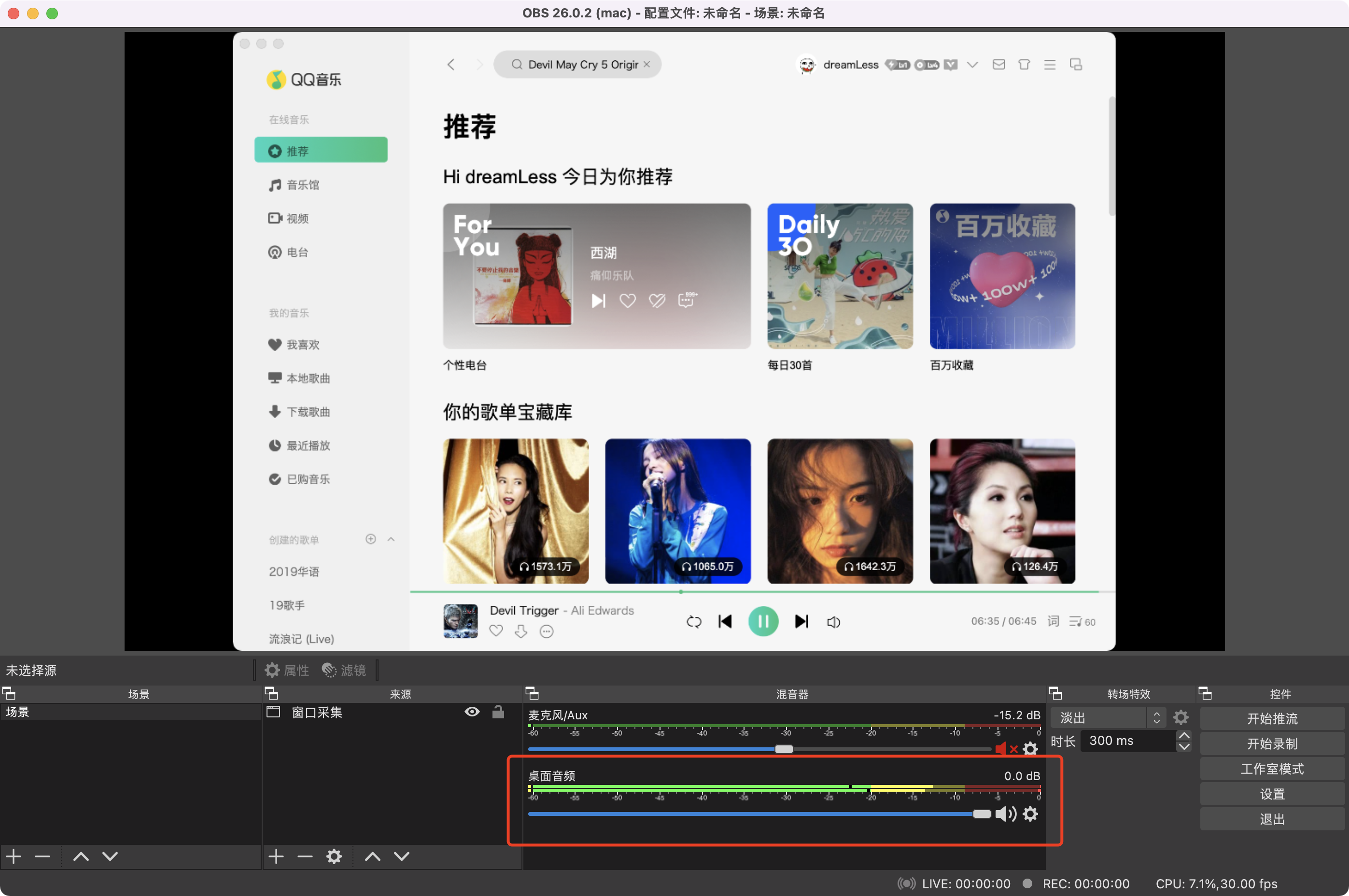Open dreamLess account dropdown chevron in preview
This screenshot has width=1349, height=896.
[972, 65]
